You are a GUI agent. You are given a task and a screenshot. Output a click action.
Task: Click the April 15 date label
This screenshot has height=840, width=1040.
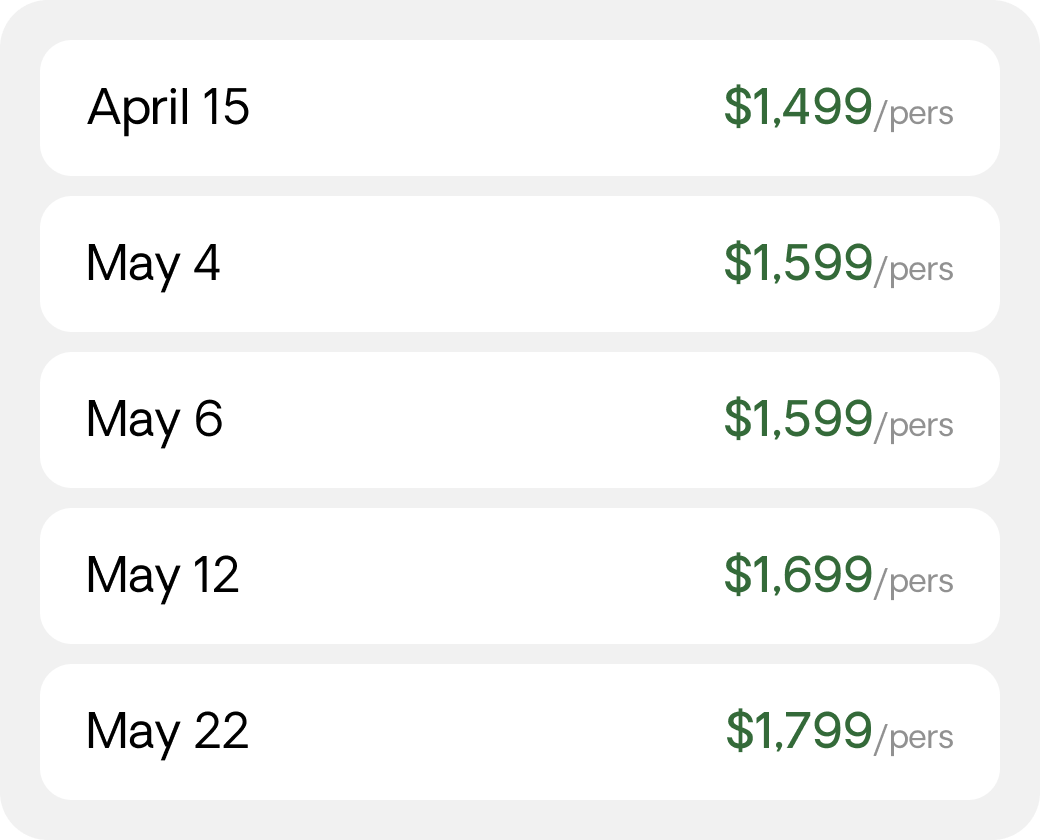click(x=168, y=109)
